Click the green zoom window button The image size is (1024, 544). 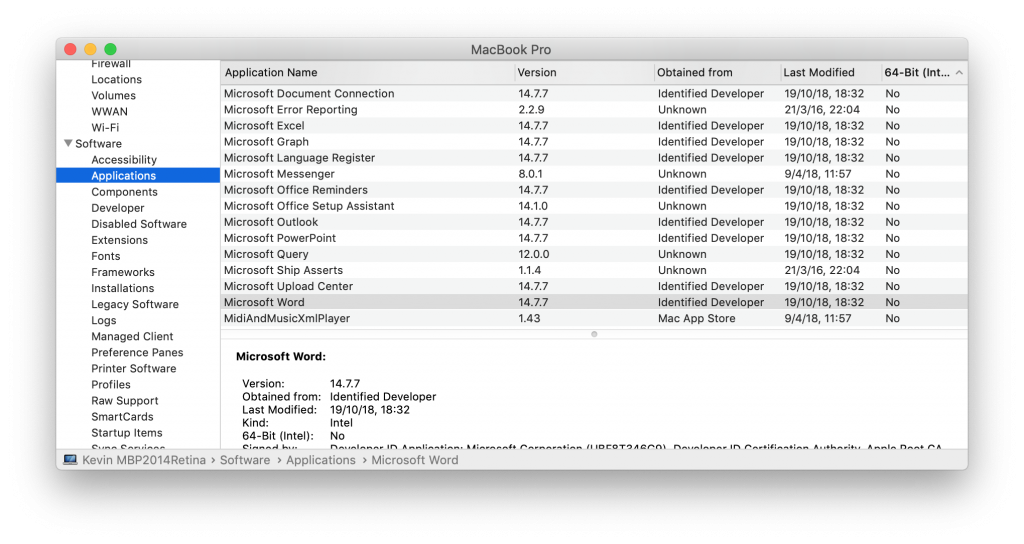click(x=110, y=49)
